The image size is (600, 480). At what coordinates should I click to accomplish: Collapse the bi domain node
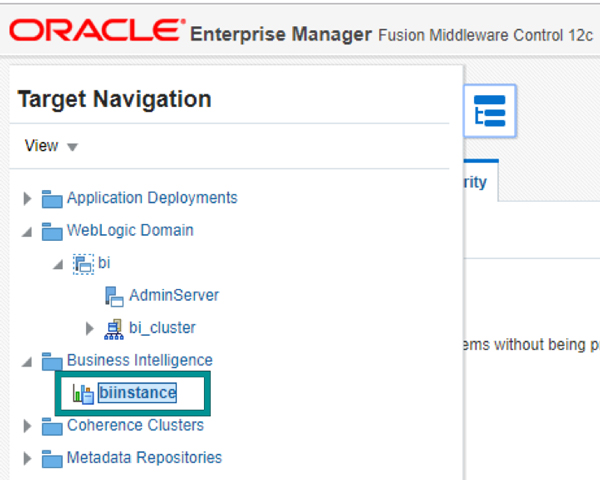[58, 264]
